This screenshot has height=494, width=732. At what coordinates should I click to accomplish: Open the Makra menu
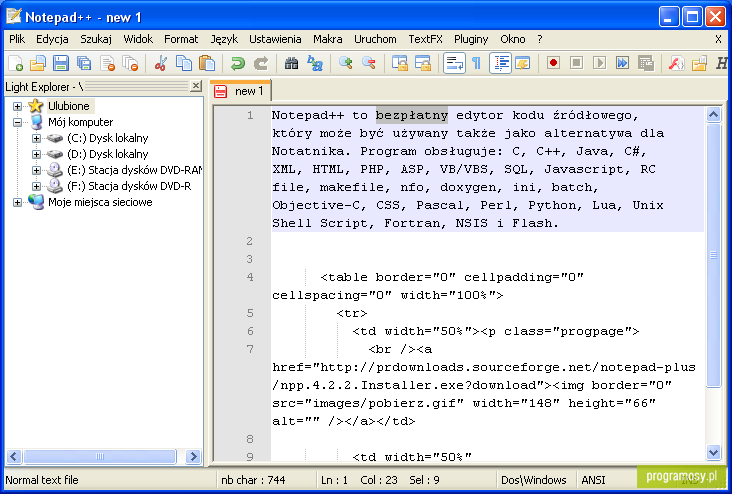[328, 39]
